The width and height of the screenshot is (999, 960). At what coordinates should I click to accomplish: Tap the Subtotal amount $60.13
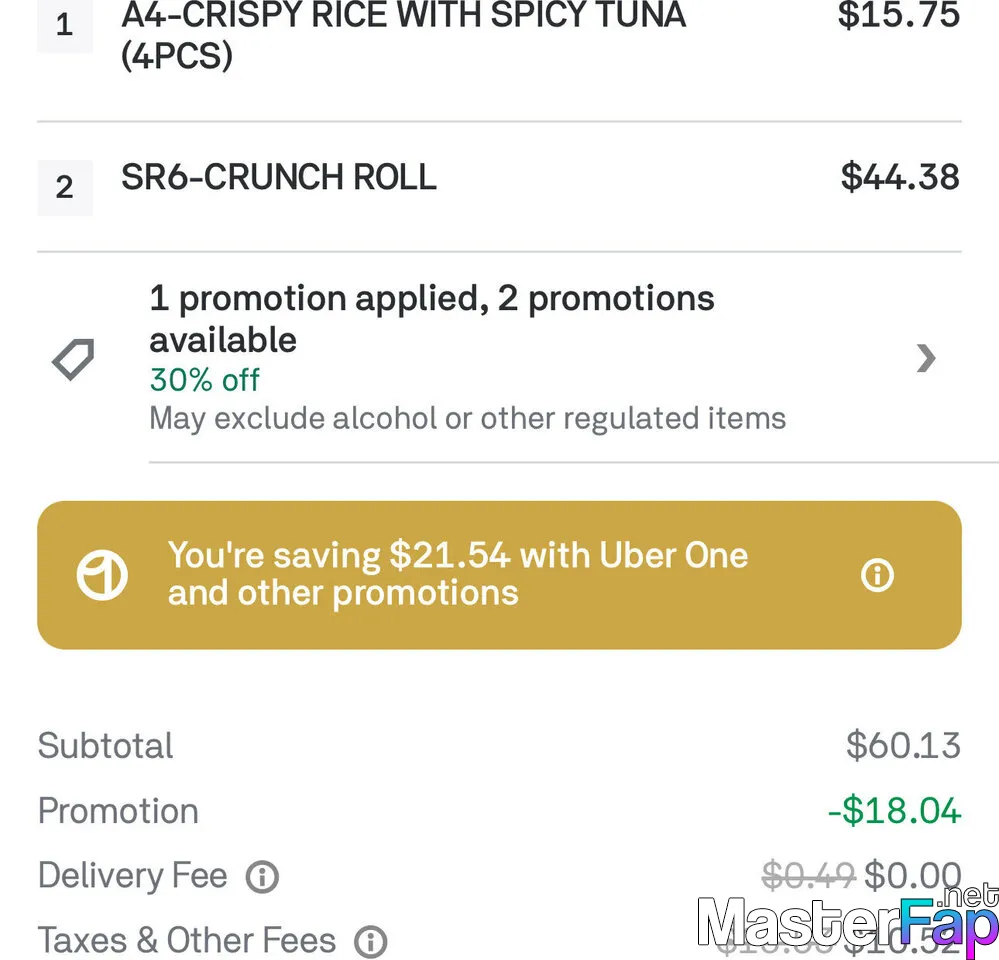[903, 745]
